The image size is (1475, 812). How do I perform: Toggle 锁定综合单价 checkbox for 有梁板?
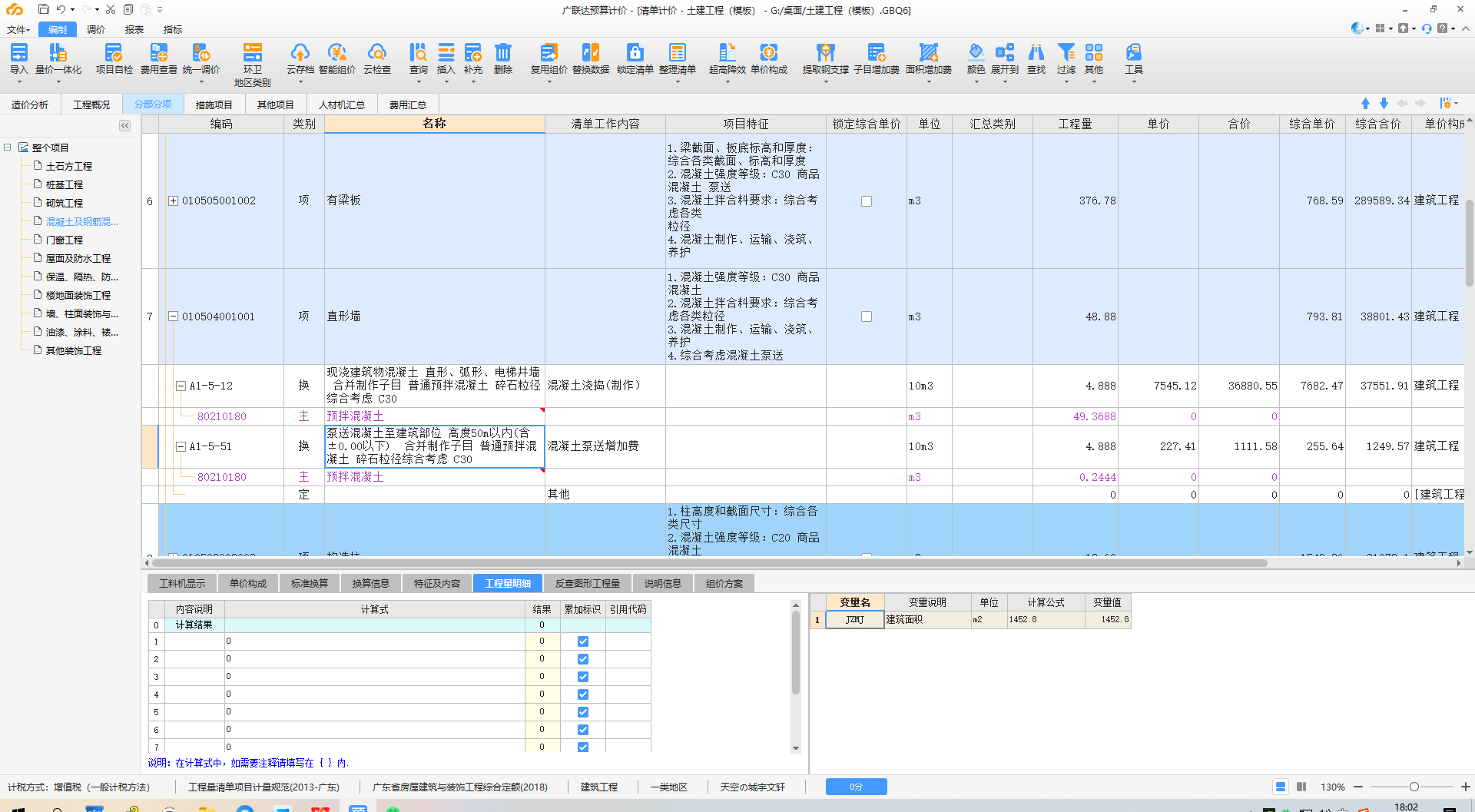pos(866,201)
